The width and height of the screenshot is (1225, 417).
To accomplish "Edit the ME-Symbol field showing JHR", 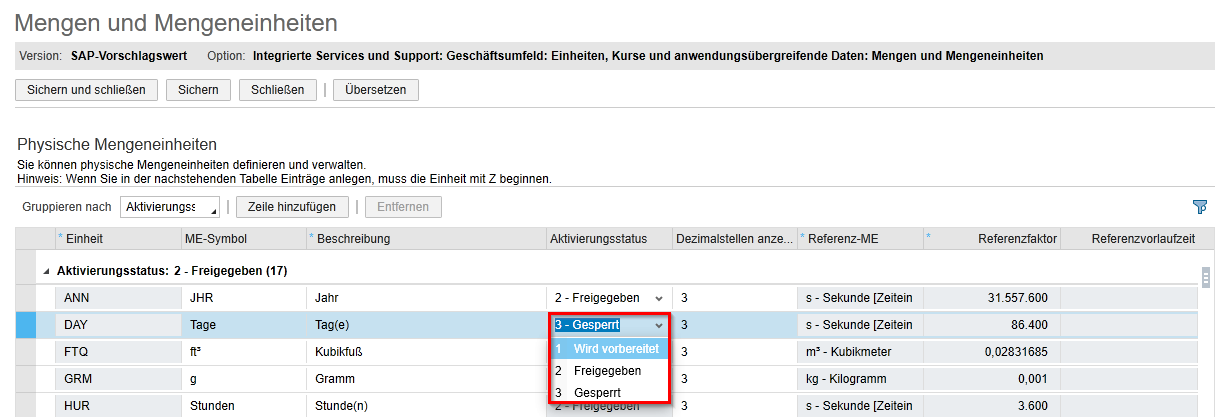I will coord(242,298).
